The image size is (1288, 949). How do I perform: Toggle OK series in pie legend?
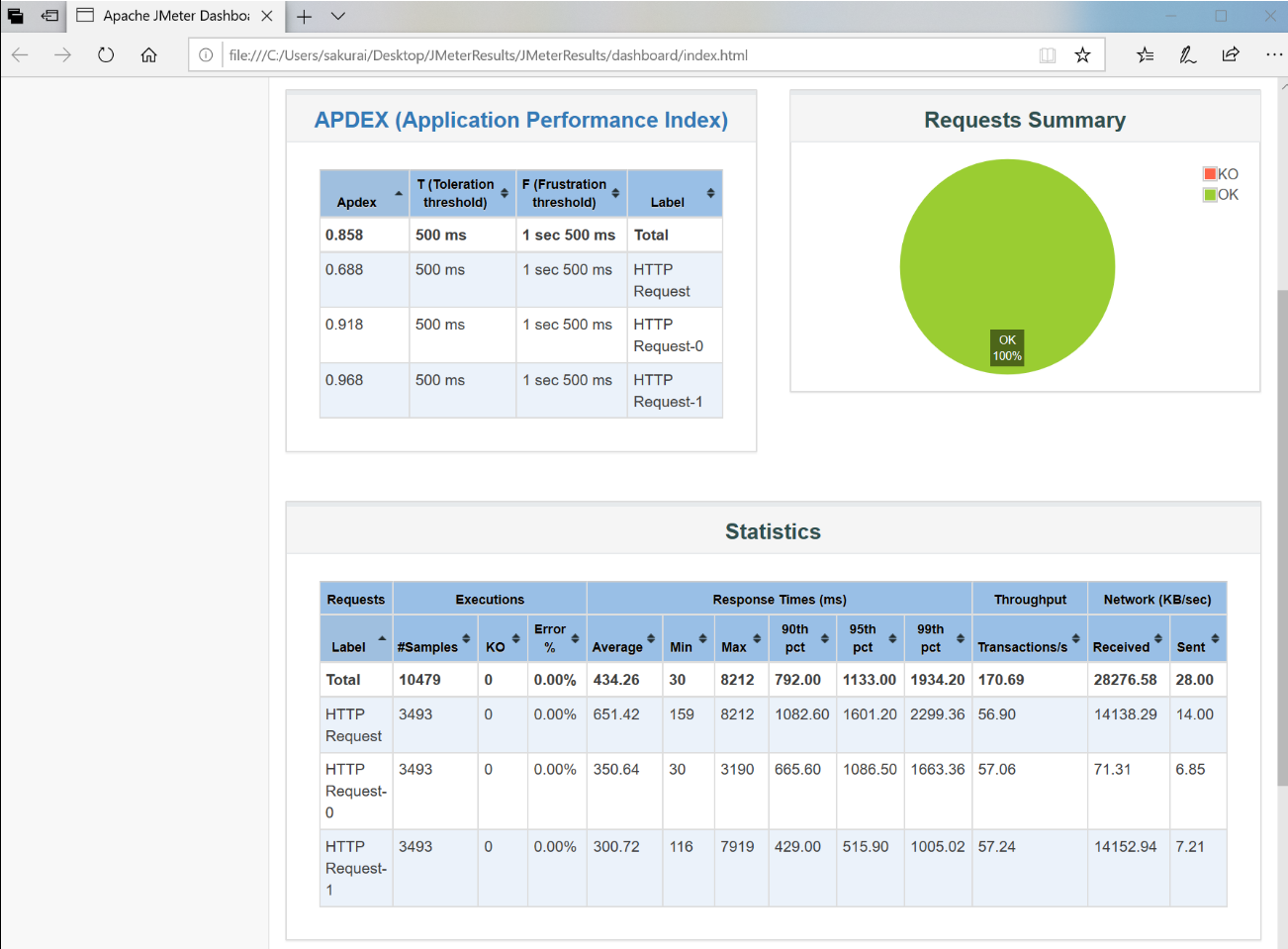[1221, 195]
